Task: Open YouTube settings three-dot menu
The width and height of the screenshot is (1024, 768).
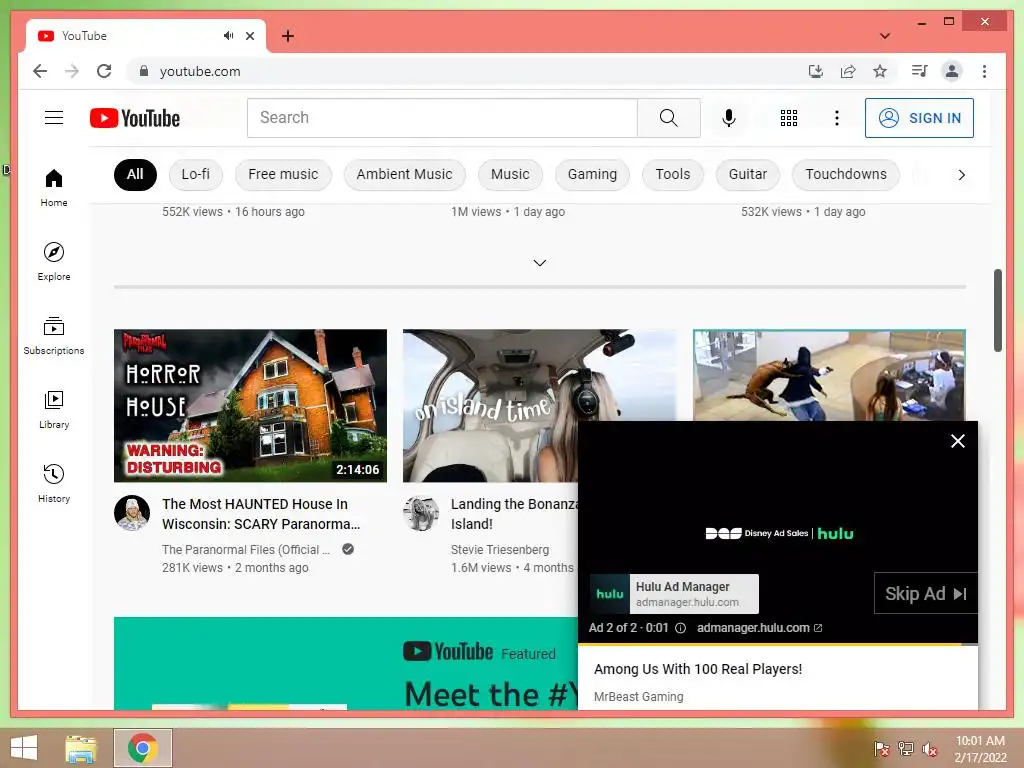Action: (837, 118)
